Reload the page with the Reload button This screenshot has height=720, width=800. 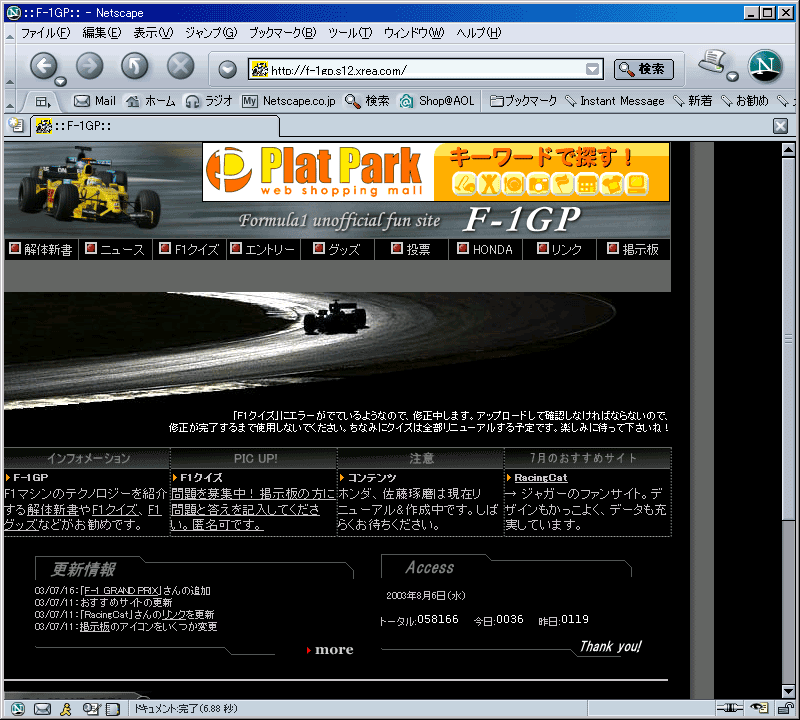[x=135, y=66]
